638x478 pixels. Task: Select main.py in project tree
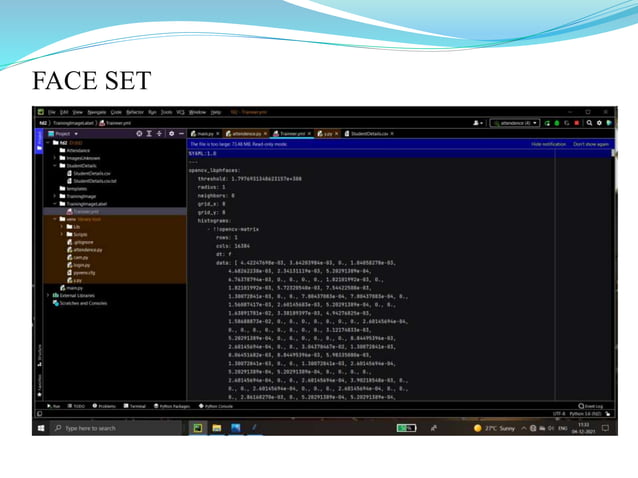click(71, 288)
